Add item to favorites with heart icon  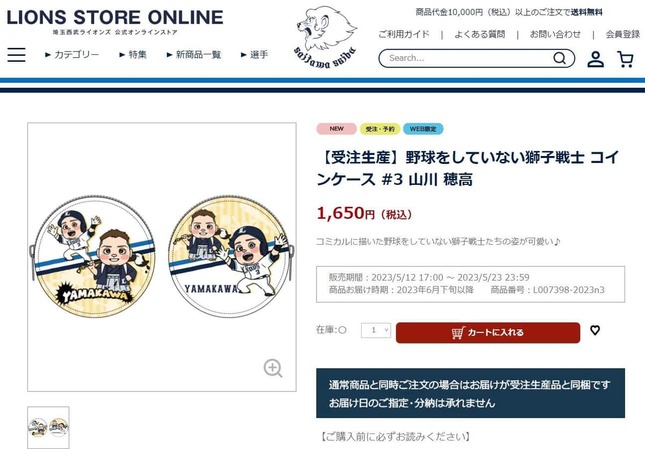(x=595, y=330)
